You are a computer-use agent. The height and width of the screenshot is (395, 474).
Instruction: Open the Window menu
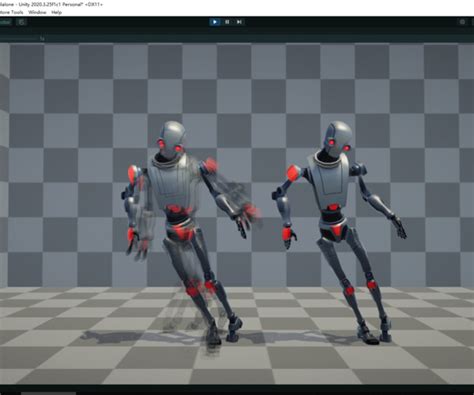click(x=37, y=12)
